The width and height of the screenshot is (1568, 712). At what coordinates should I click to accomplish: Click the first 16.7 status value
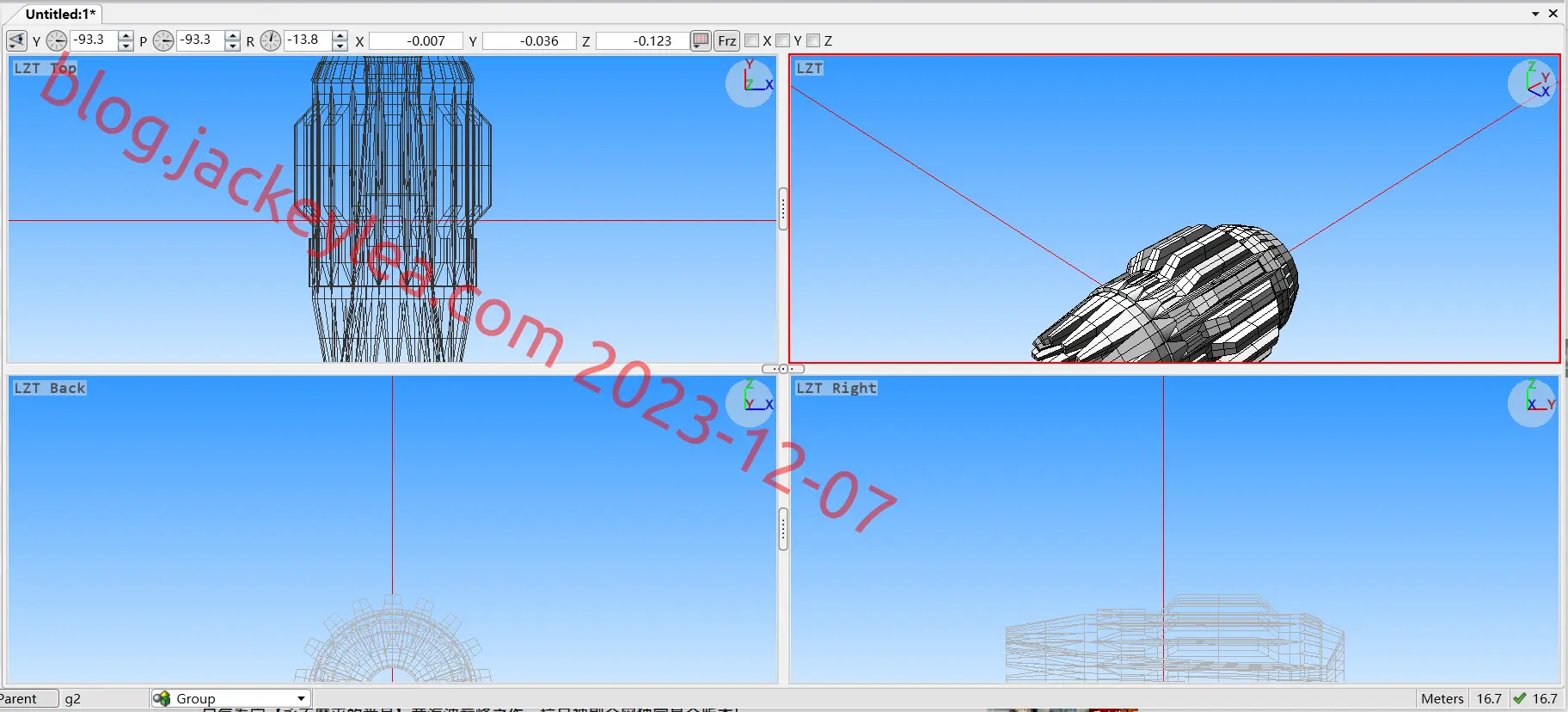click(1489, 698)
